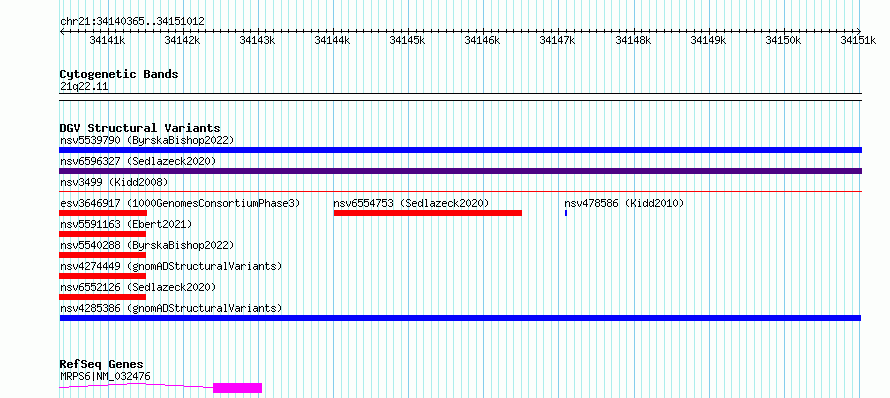The image size is (890, 398).
Task: Select the blue nsv5539790 variant bar
Action: (x=460, y=150)
